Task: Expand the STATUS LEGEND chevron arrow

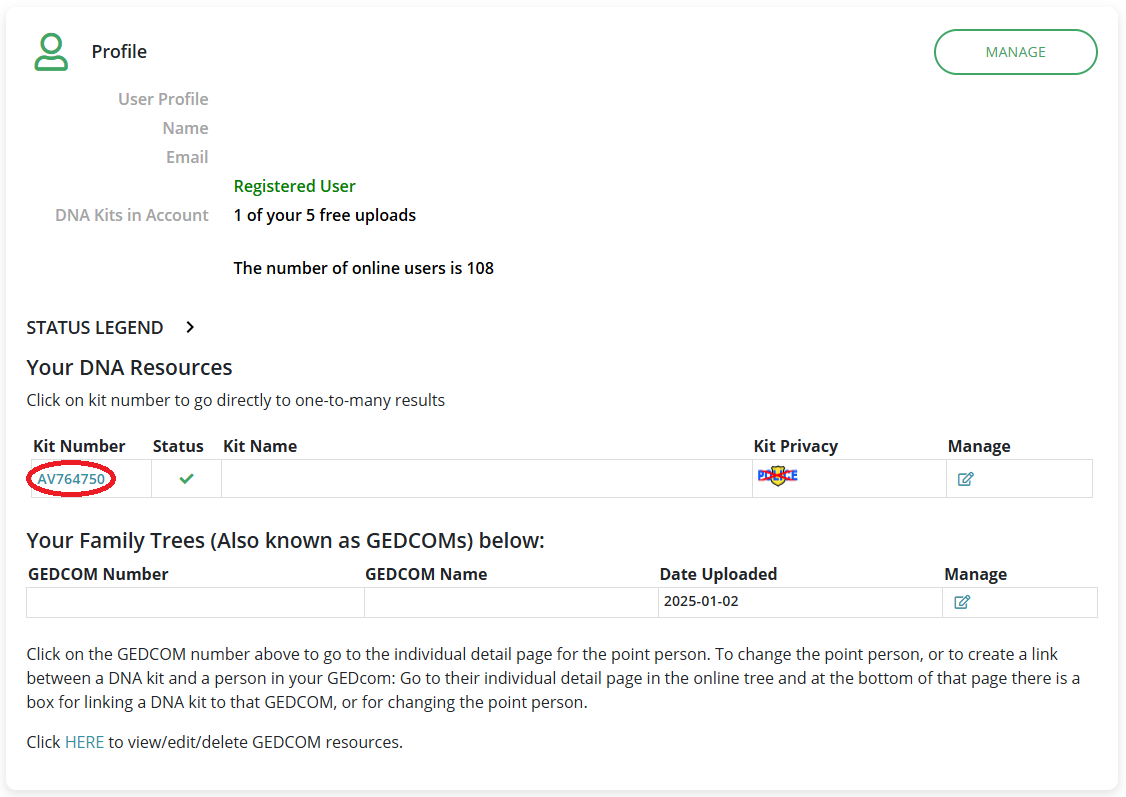Action: [190, 327]
